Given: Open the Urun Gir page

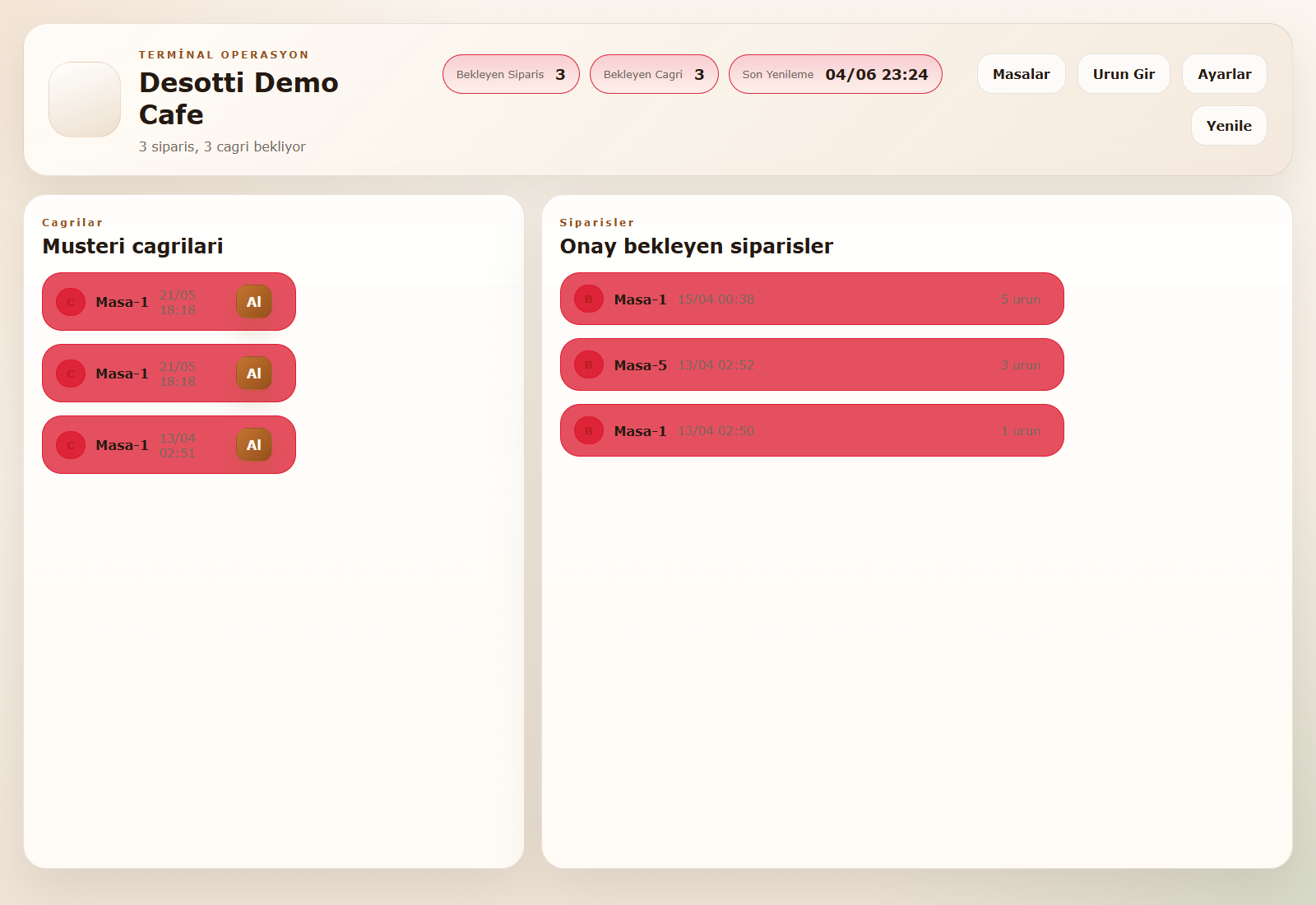Looking at the screenshot, I should (1124, 74).
